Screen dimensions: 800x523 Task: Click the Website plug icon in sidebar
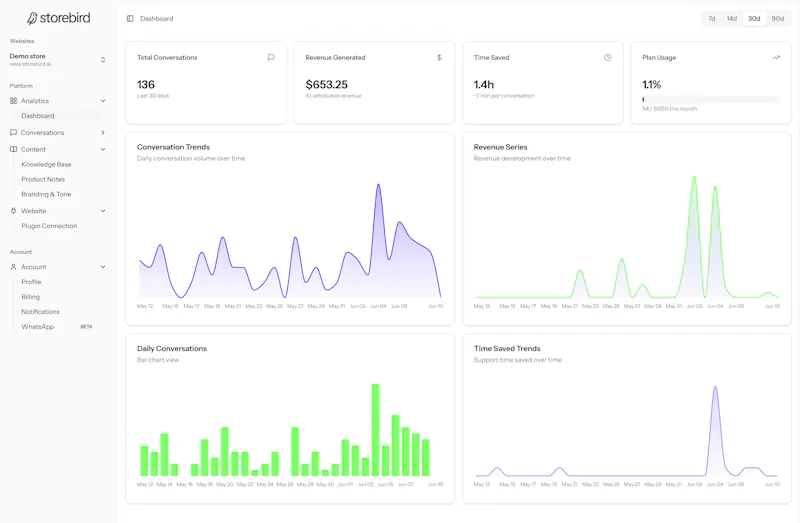(x=13, y=211)
